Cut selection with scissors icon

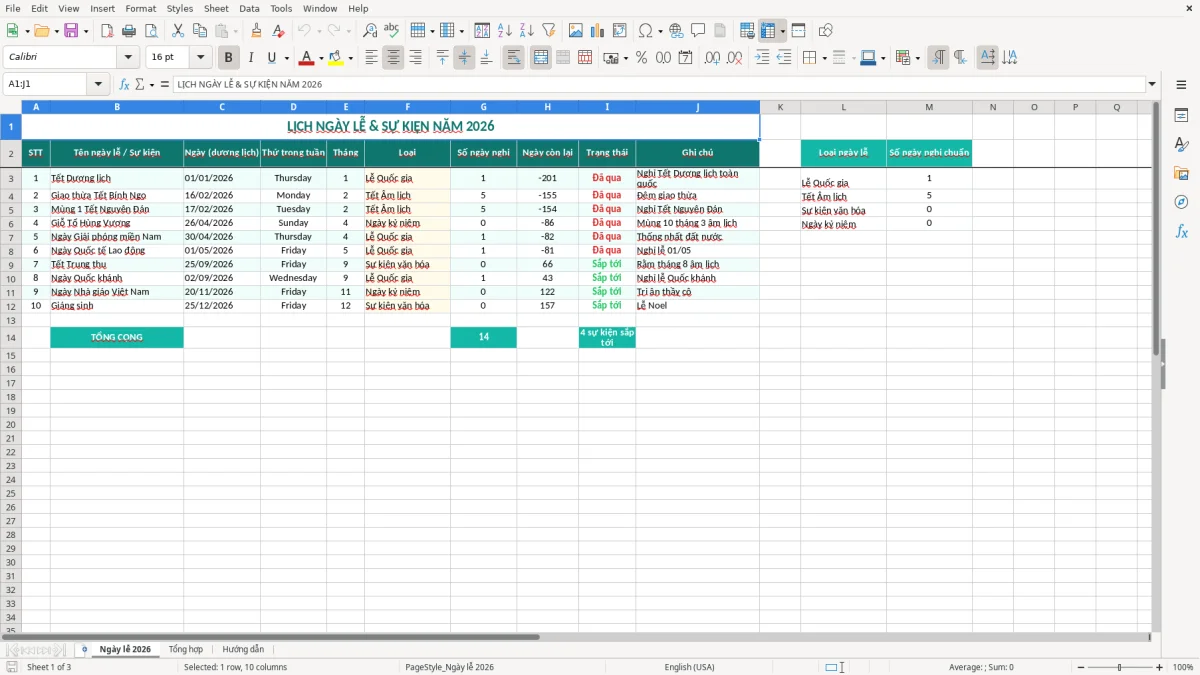178,31
